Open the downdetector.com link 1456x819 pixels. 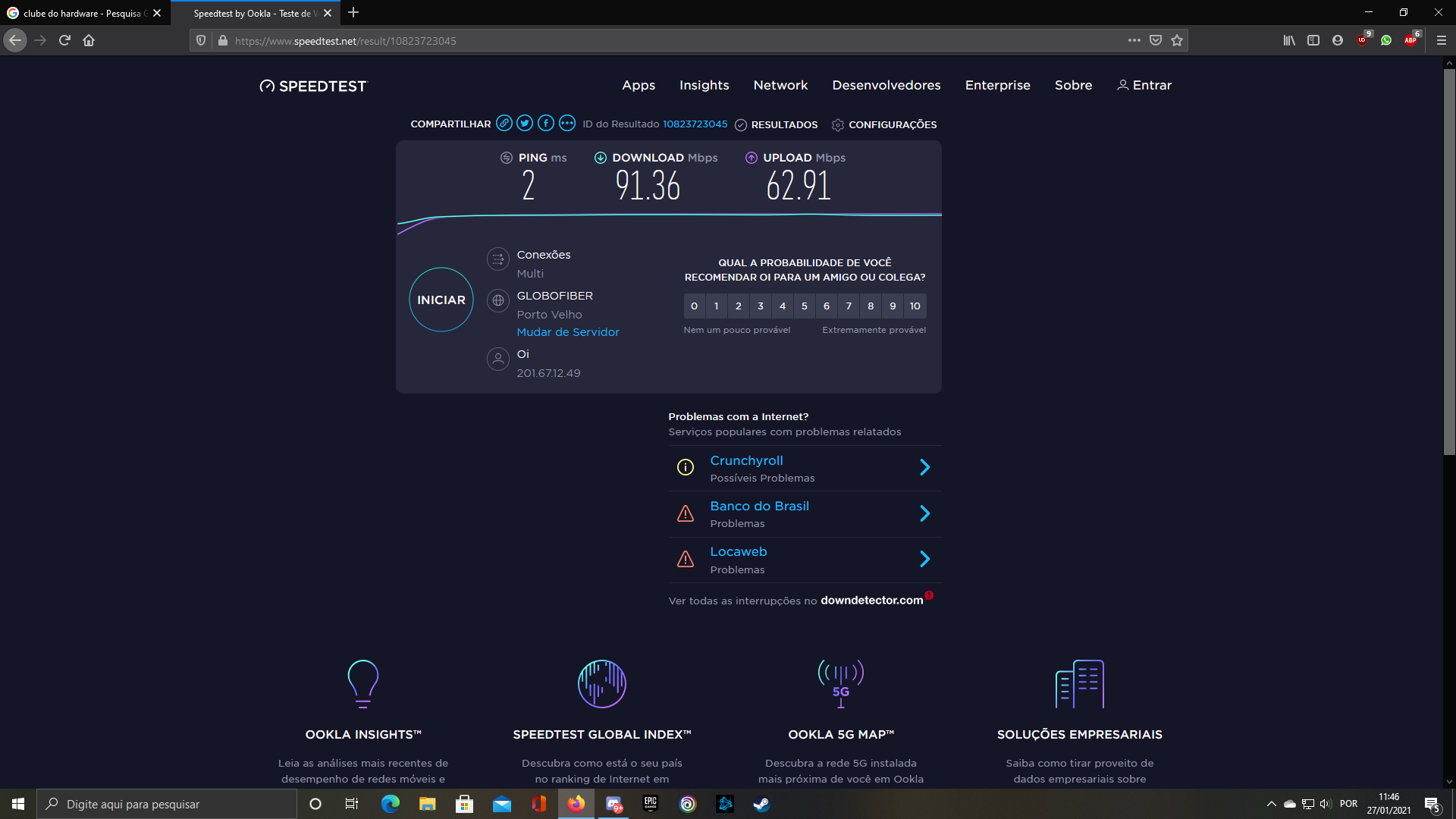pyautogui.click(x=872, y=600)
